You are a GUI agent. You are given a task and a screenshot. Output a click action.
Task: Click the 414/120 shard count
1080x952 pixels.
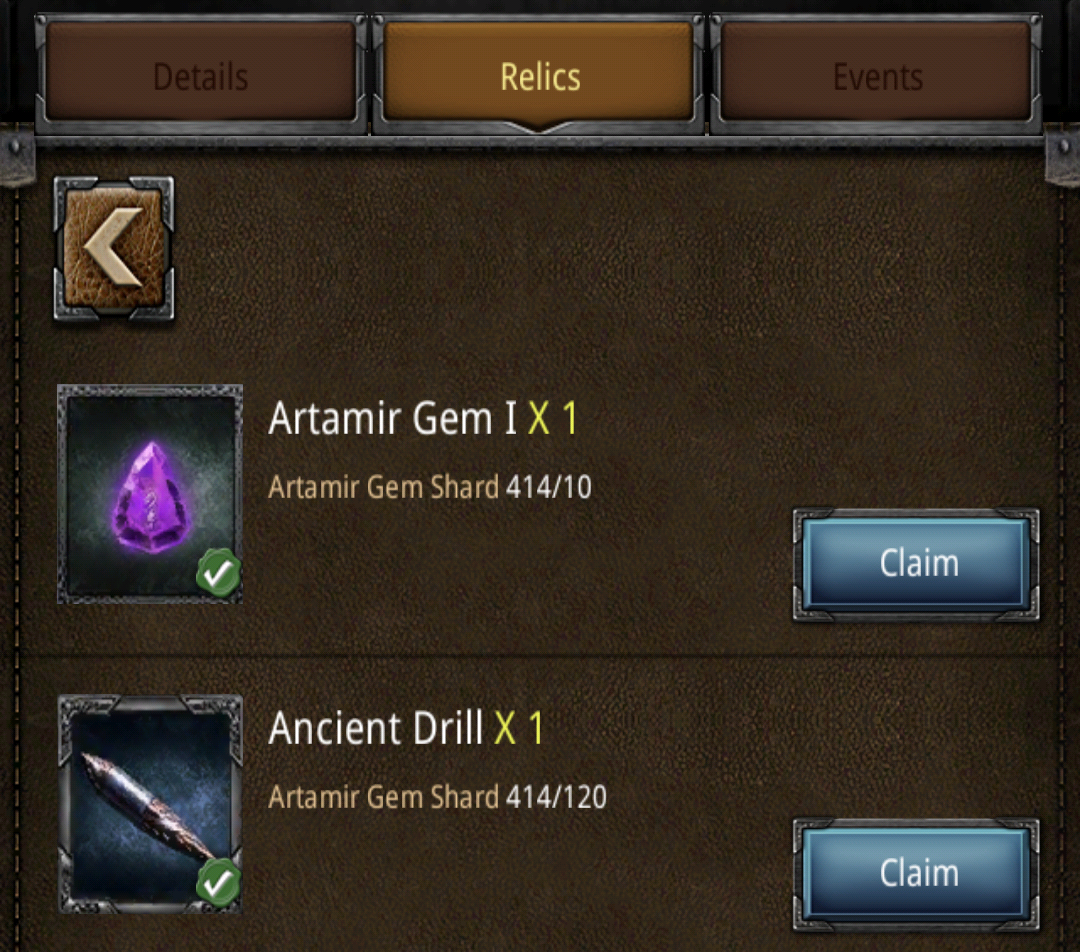(x=557, y=797)
